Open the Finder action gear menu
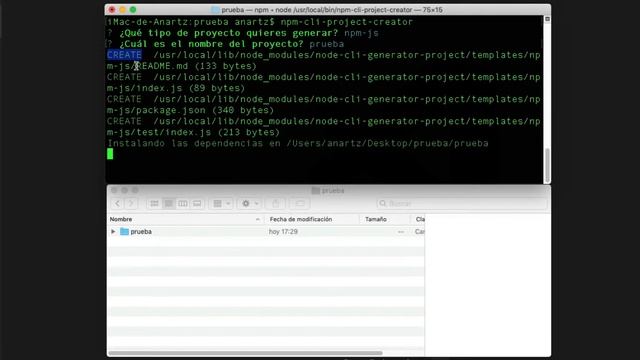This screenshot has width=640, height=360. [250, 203]
